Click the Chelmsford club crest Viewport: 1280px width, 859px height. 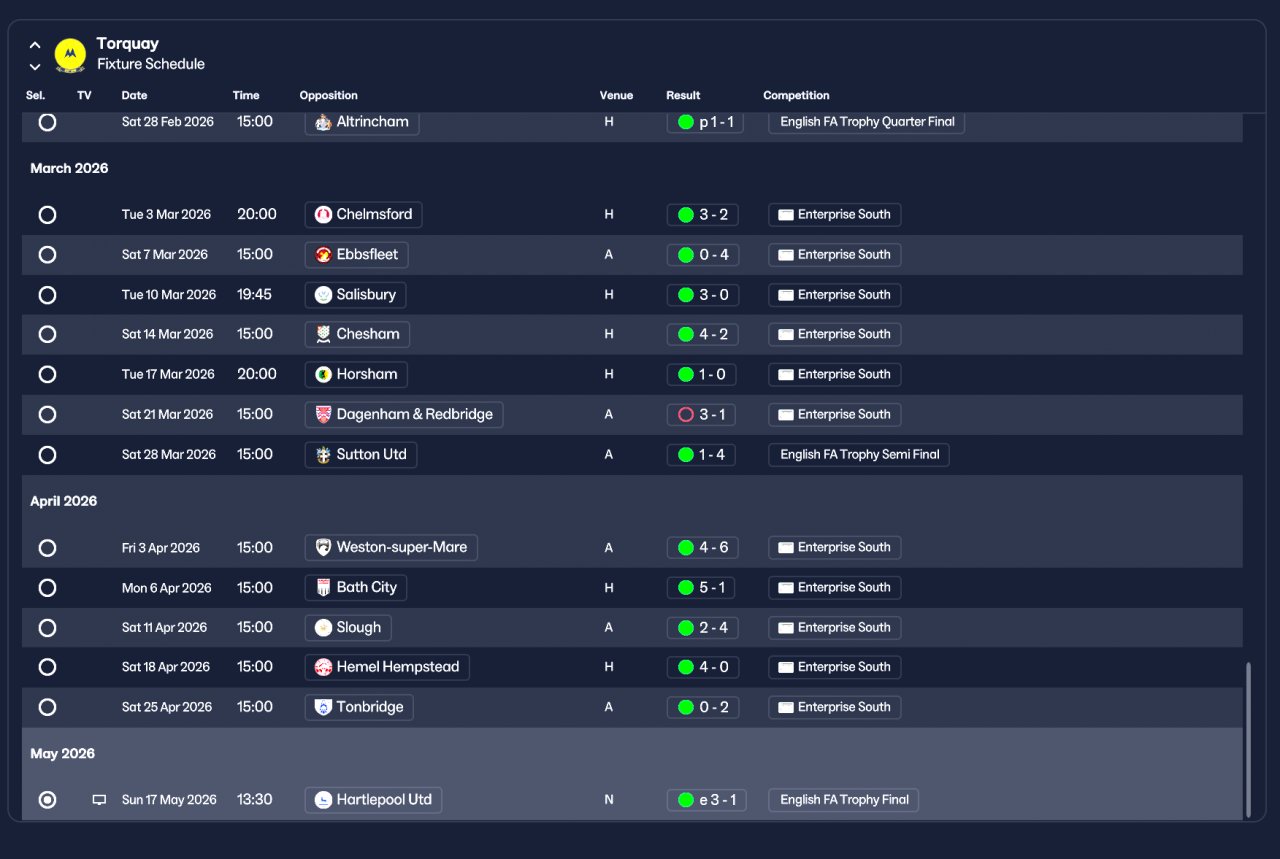pos(323,215)
